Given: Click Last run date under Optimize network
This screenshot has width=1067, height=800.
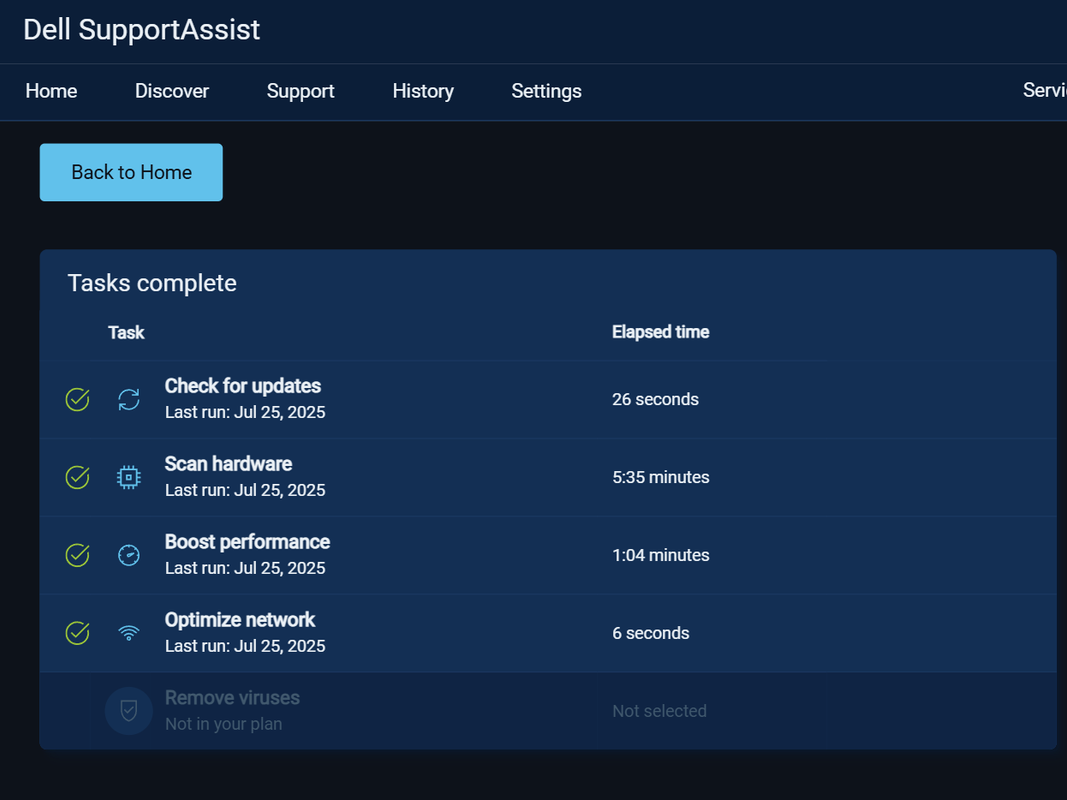Looking at the screenshot, I should point(245,646).
